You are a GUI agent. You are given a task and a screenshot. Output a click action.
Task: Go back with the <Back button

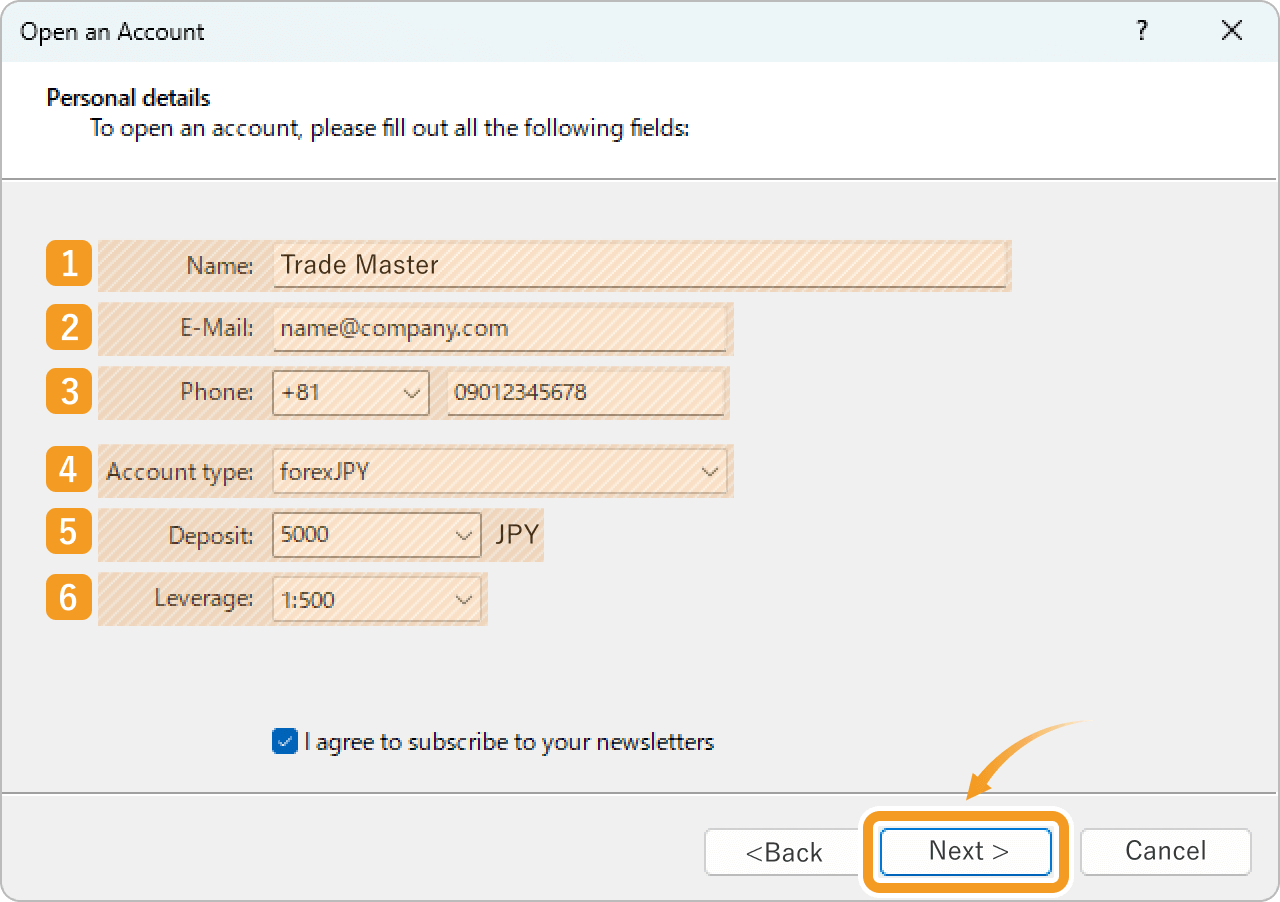(x=783, y=852)
